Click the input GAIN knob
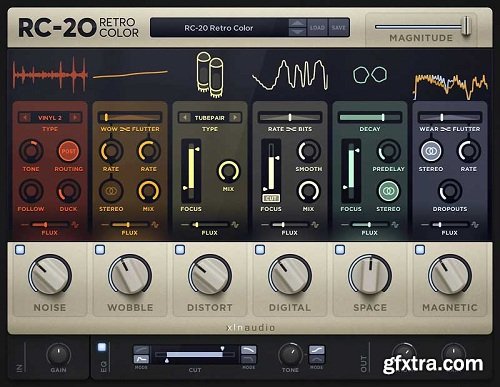This screenshot has height=387, width=500. [58, 354]
